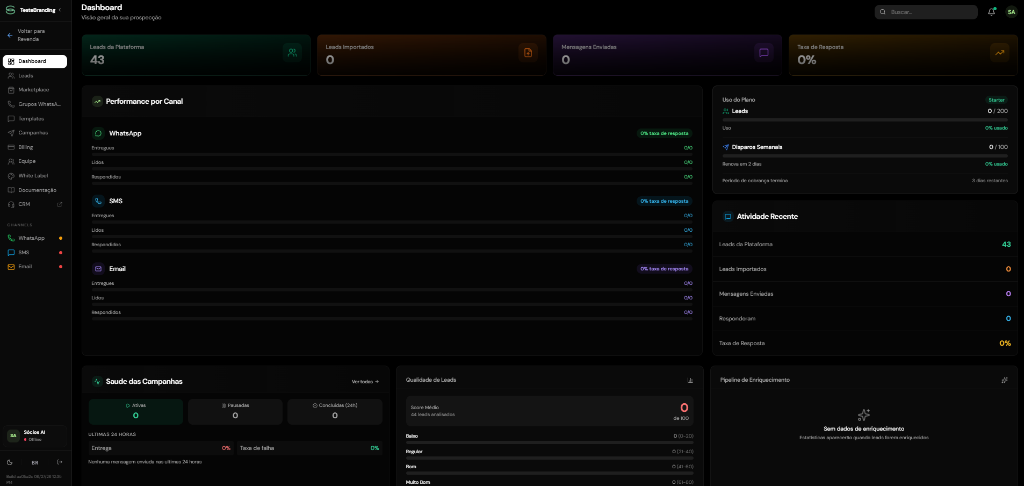
Task: Click the sparkle icon in Pipeline de Enriquecimento header
Action: (1004, 380)
